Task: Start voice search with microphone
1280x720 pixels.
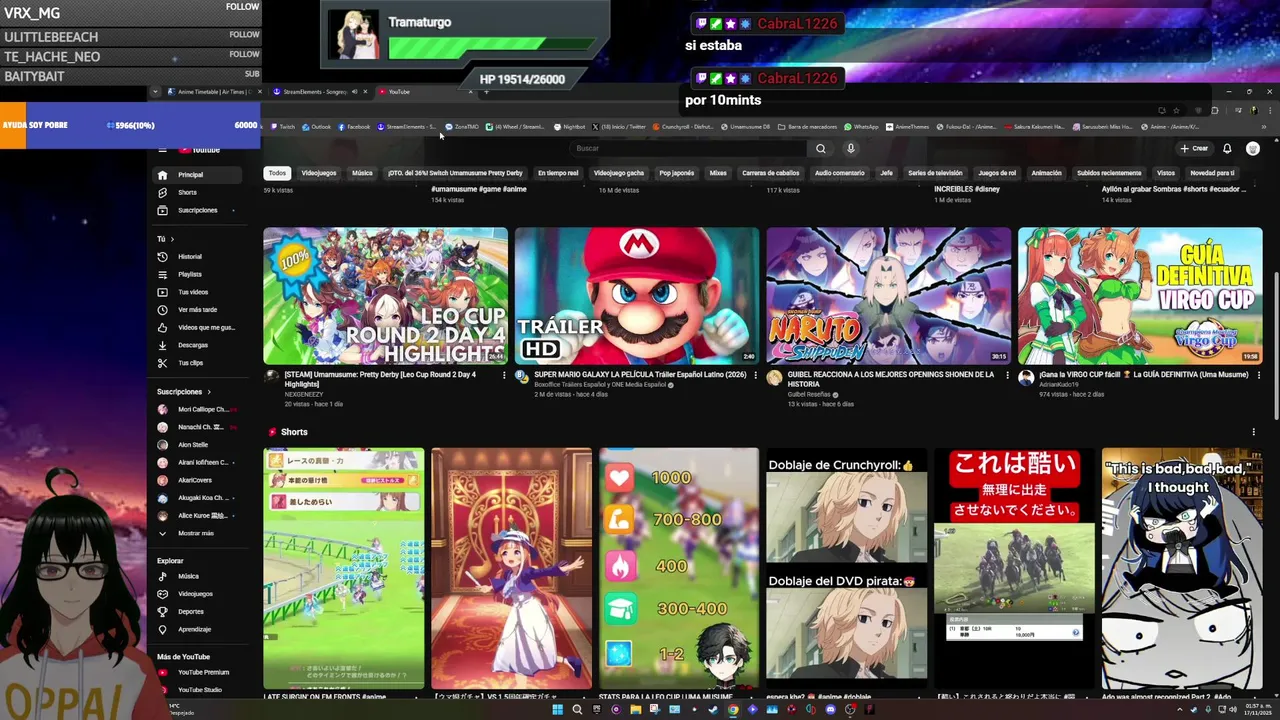Action: click(851, 148)
